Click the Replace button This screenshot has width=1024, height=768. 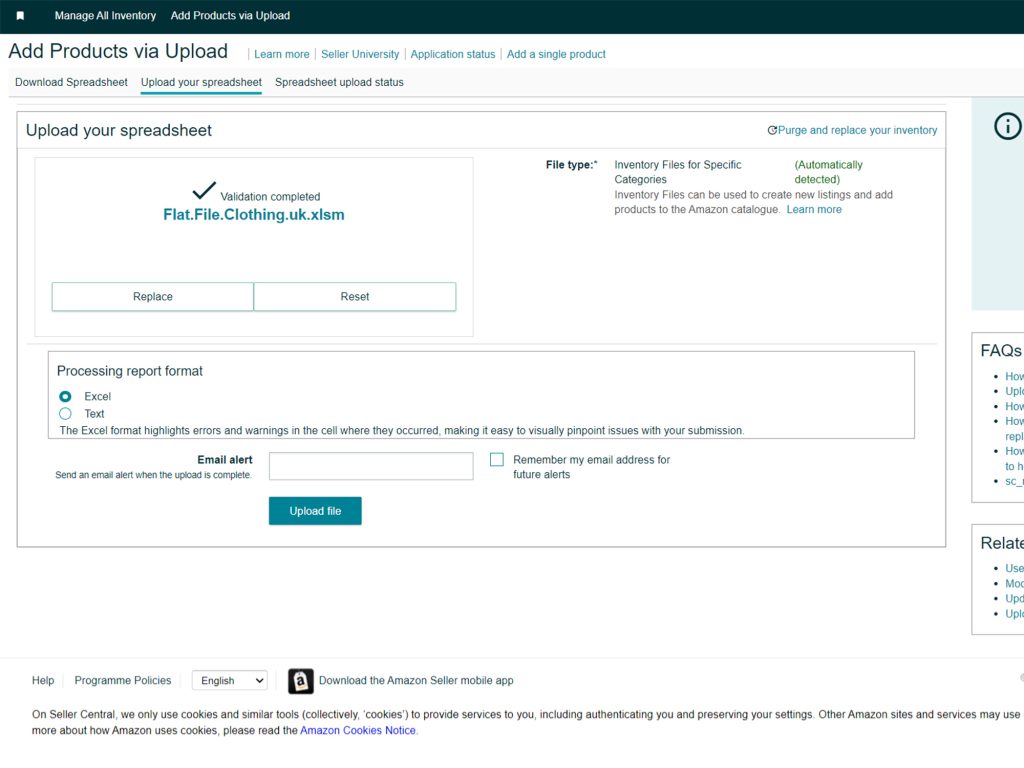pos(153,296)
